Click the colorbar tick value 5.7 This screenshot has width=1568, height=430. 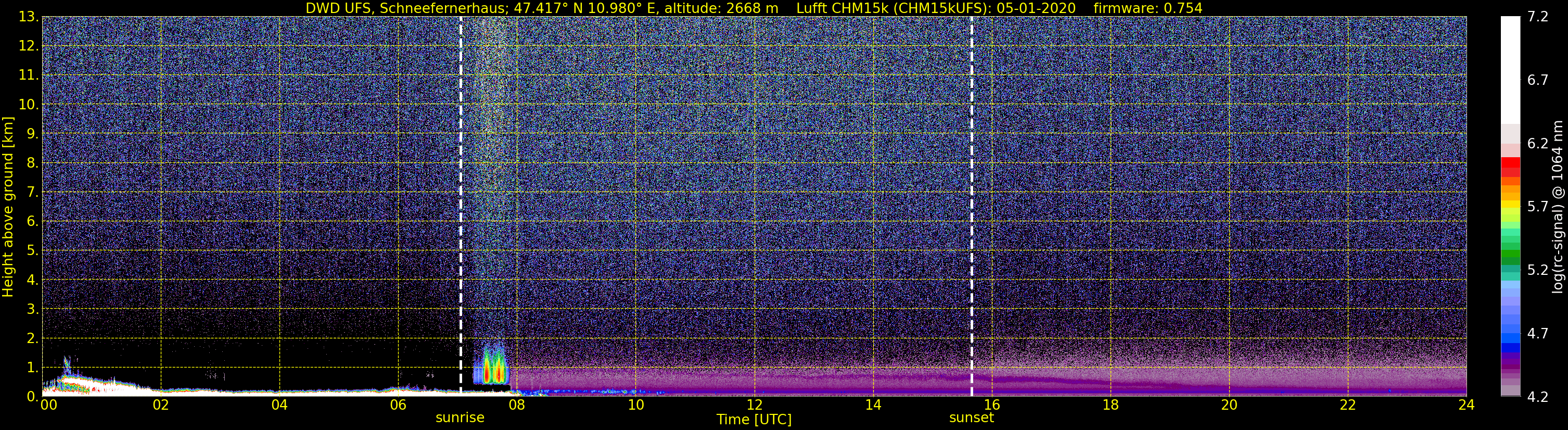click(1538, 207)
